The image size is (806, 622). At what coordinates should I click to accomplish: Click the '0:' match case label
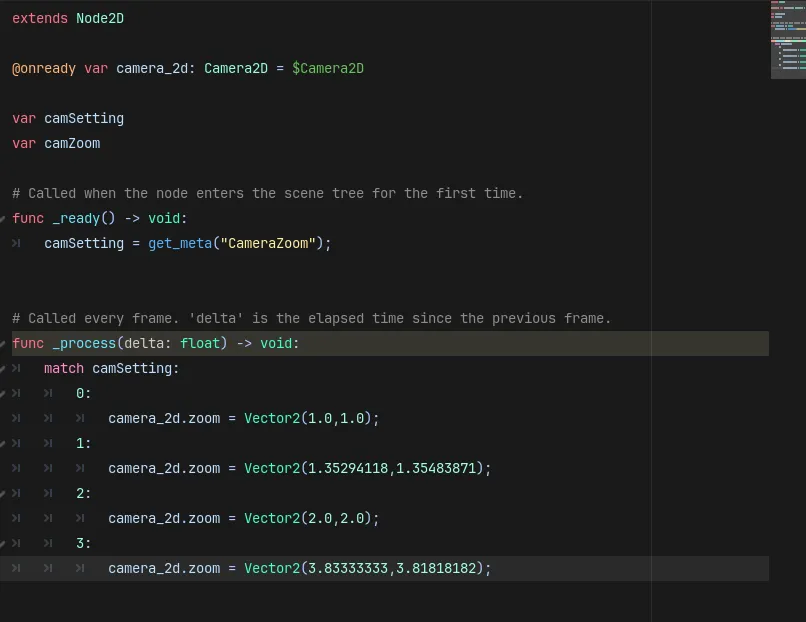tap(83, 394)
